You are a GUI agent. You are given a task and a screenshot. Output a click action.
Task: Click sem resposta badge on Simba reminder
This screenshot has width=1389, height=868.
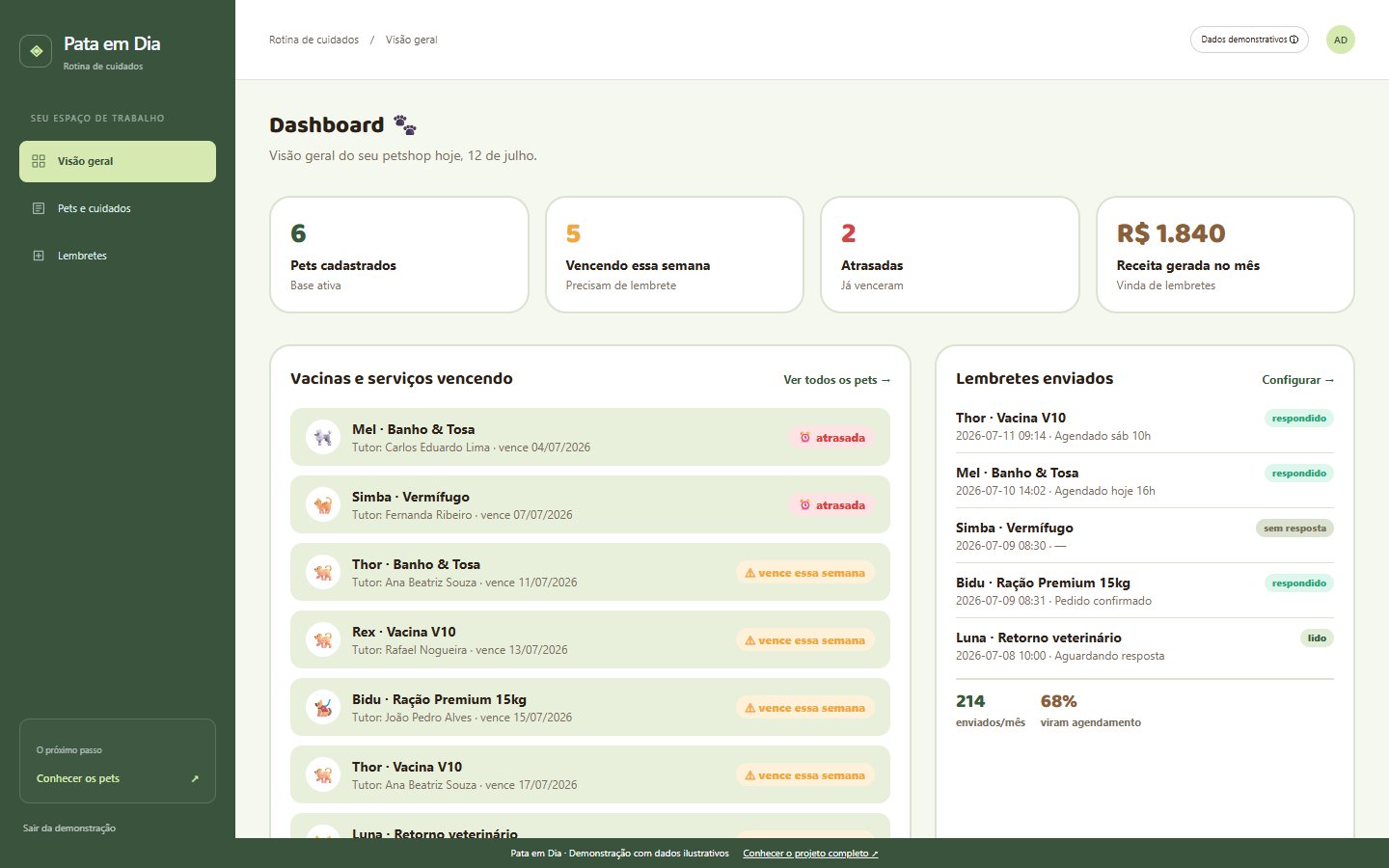coord(1294,529)
